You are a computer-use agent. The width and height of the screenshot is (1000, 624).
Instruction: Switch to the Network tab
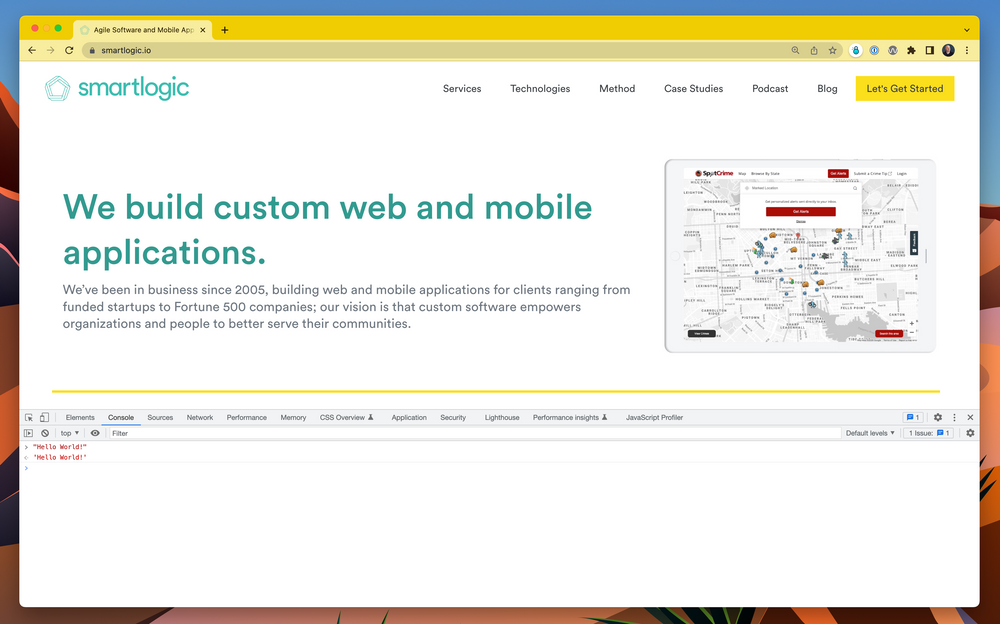pos(200,417)
